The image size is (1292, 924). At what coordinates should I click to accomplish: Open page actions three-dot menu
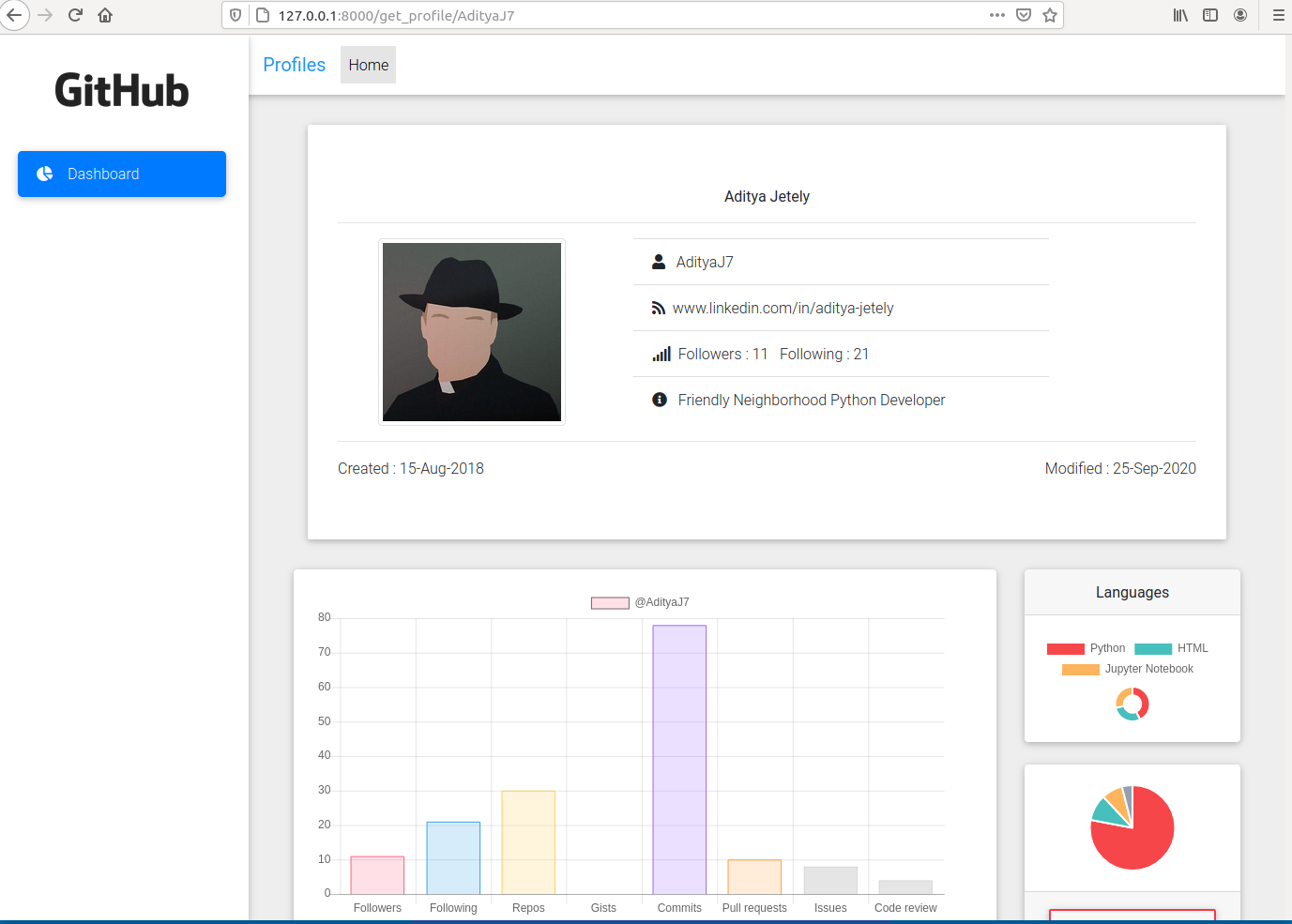997,15
